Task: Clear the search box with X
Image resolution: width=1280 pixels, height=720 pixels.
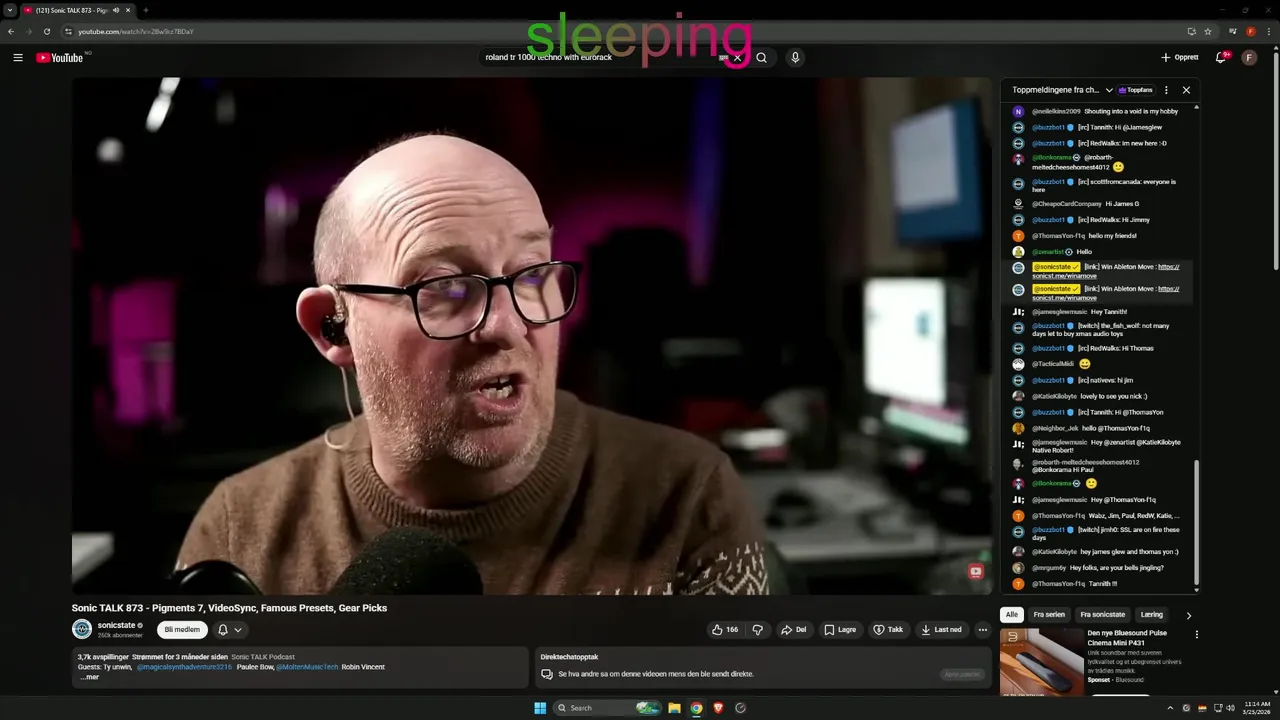Action: click(738, 58)
